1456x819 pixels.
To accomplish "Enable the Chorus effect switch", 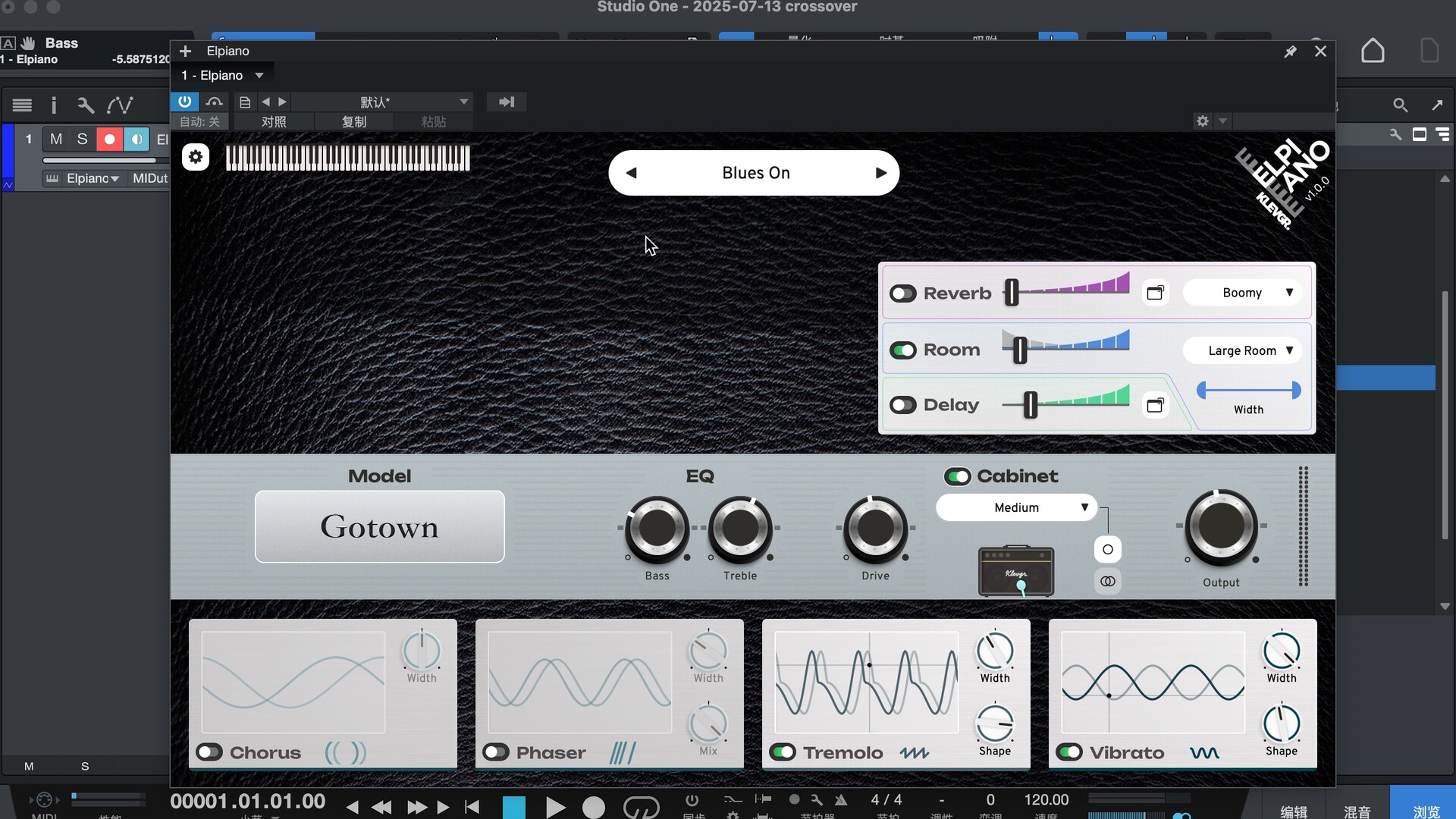I will click(209, 752).
